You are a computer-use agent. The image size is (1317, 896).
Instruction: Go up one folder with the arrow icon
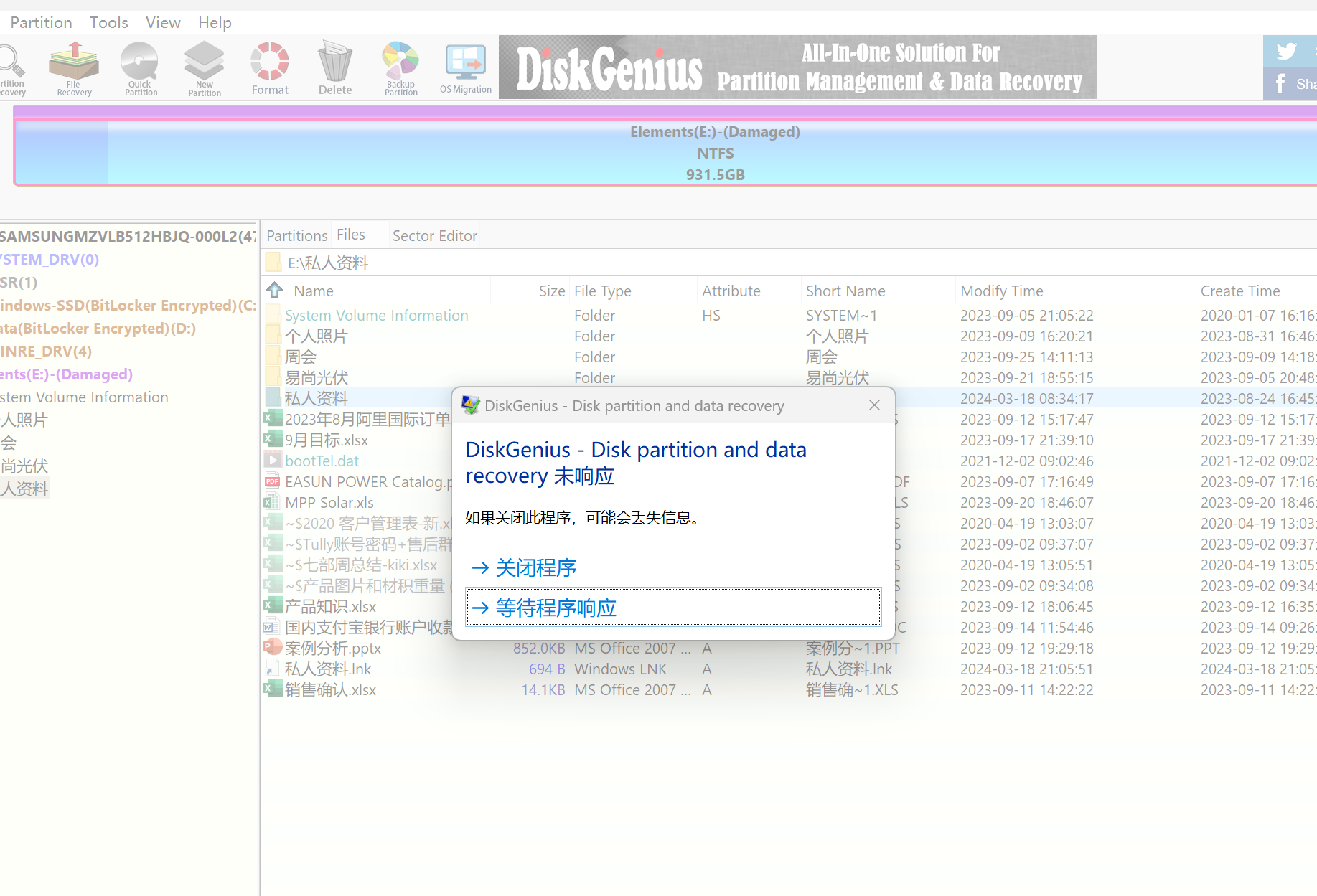click(275, 291)
